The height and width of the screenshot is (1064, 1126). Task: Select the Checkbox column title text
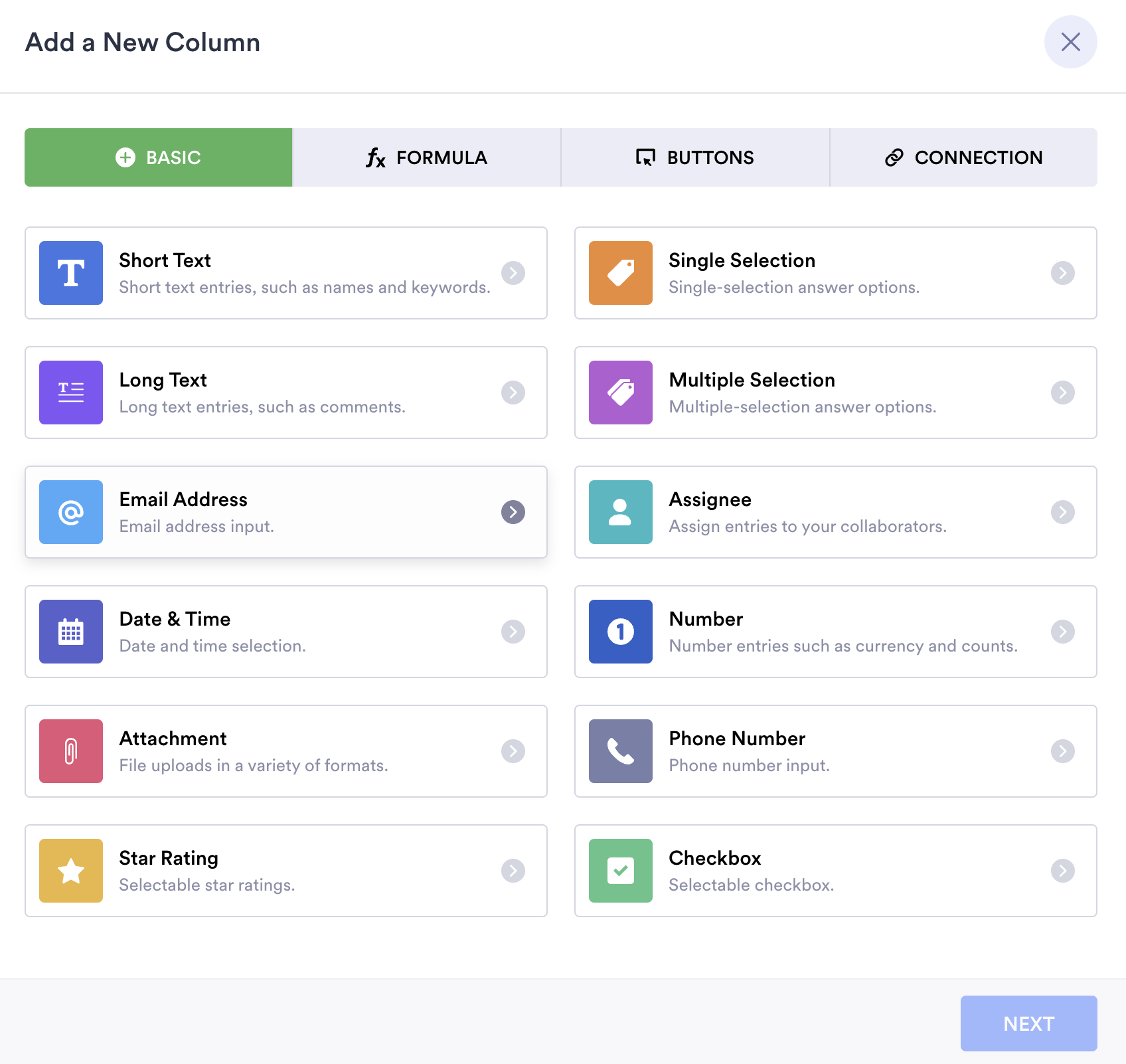pyautogui.click(x=715, y=858)
